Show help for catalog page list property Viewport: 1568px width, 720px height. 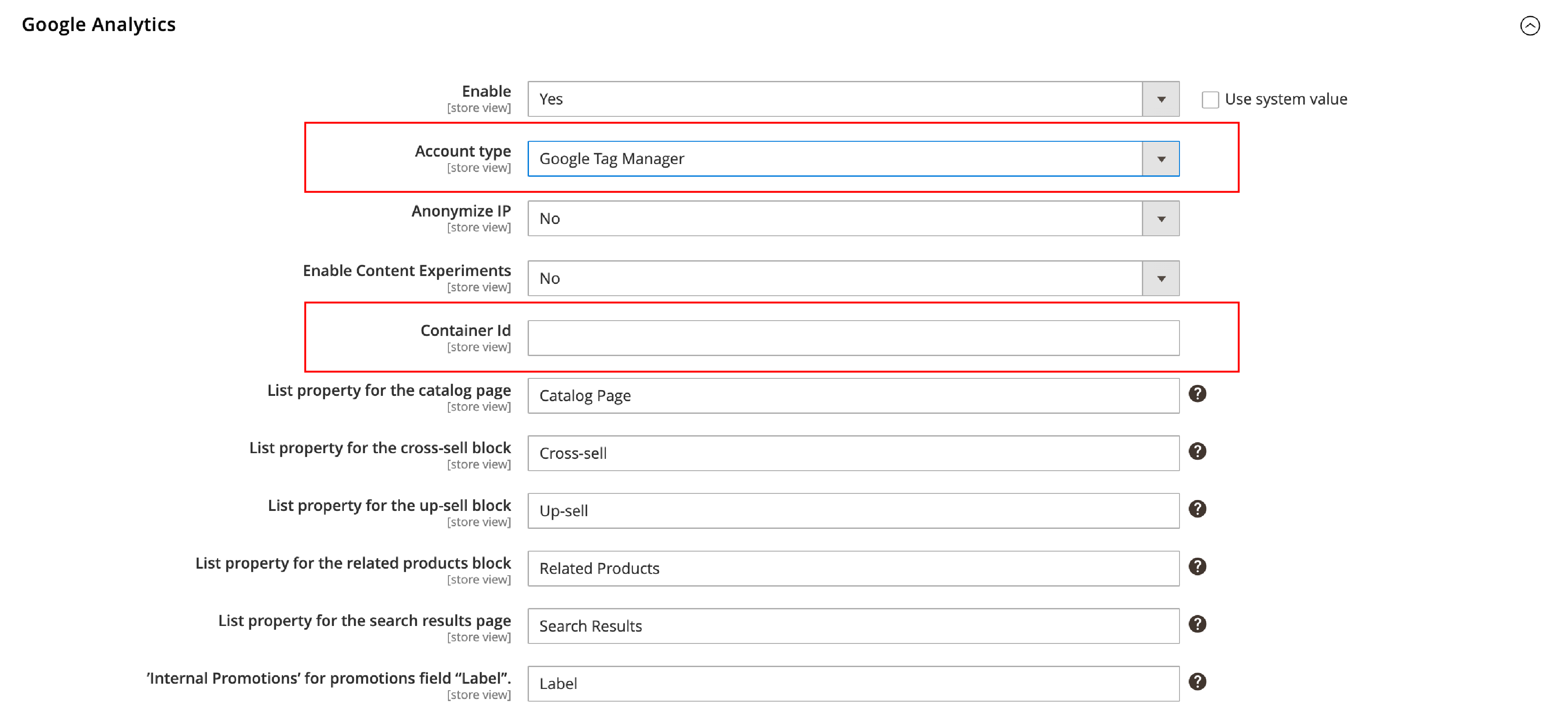pos(1197,394)
